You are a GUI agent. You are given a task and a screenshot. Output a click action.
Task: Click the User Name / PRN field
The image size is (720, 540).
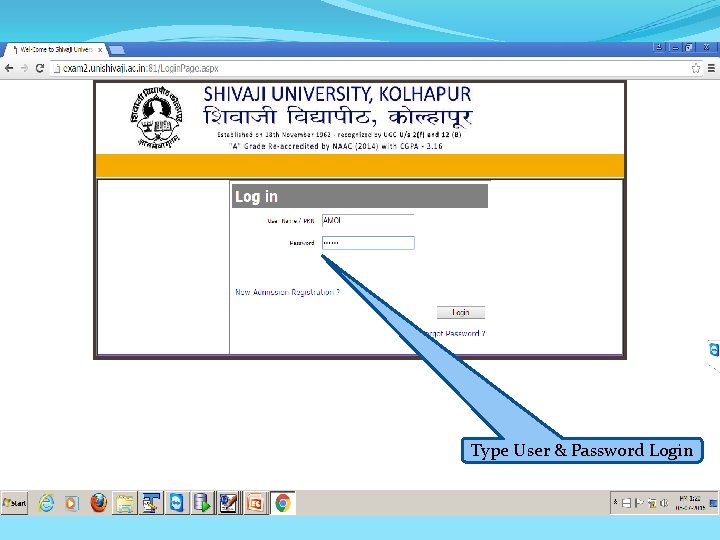click(368, 221)
